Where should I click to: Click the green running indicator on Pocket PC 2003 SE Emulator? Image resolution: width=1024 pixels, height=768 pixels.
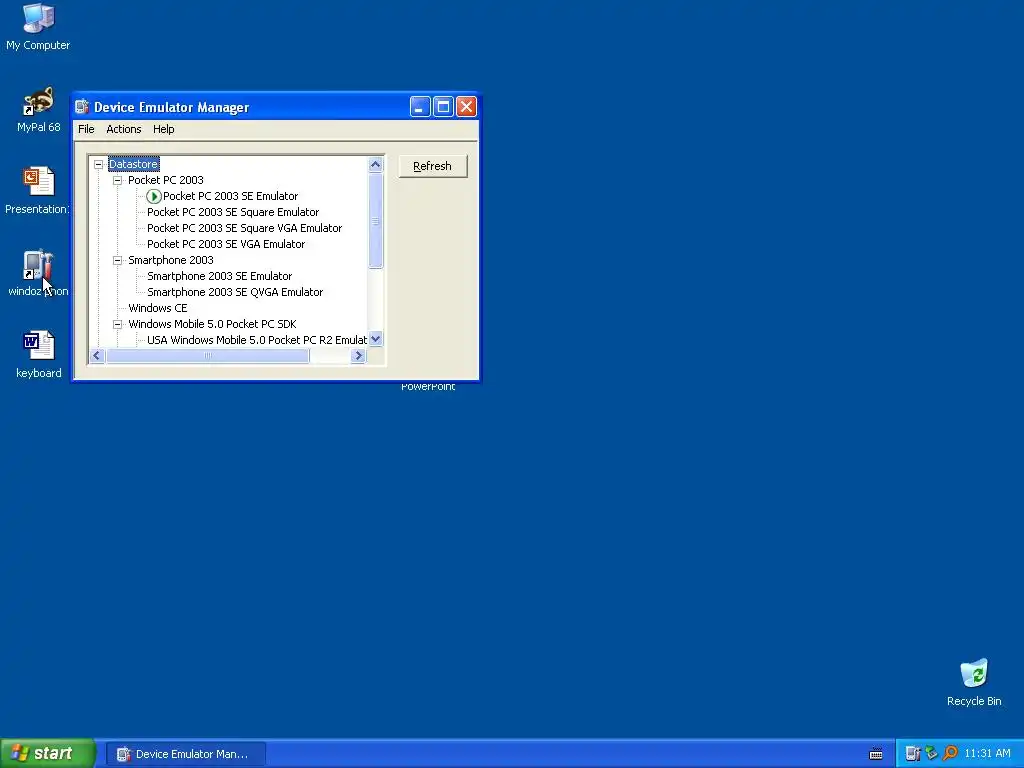pos(153,196)
